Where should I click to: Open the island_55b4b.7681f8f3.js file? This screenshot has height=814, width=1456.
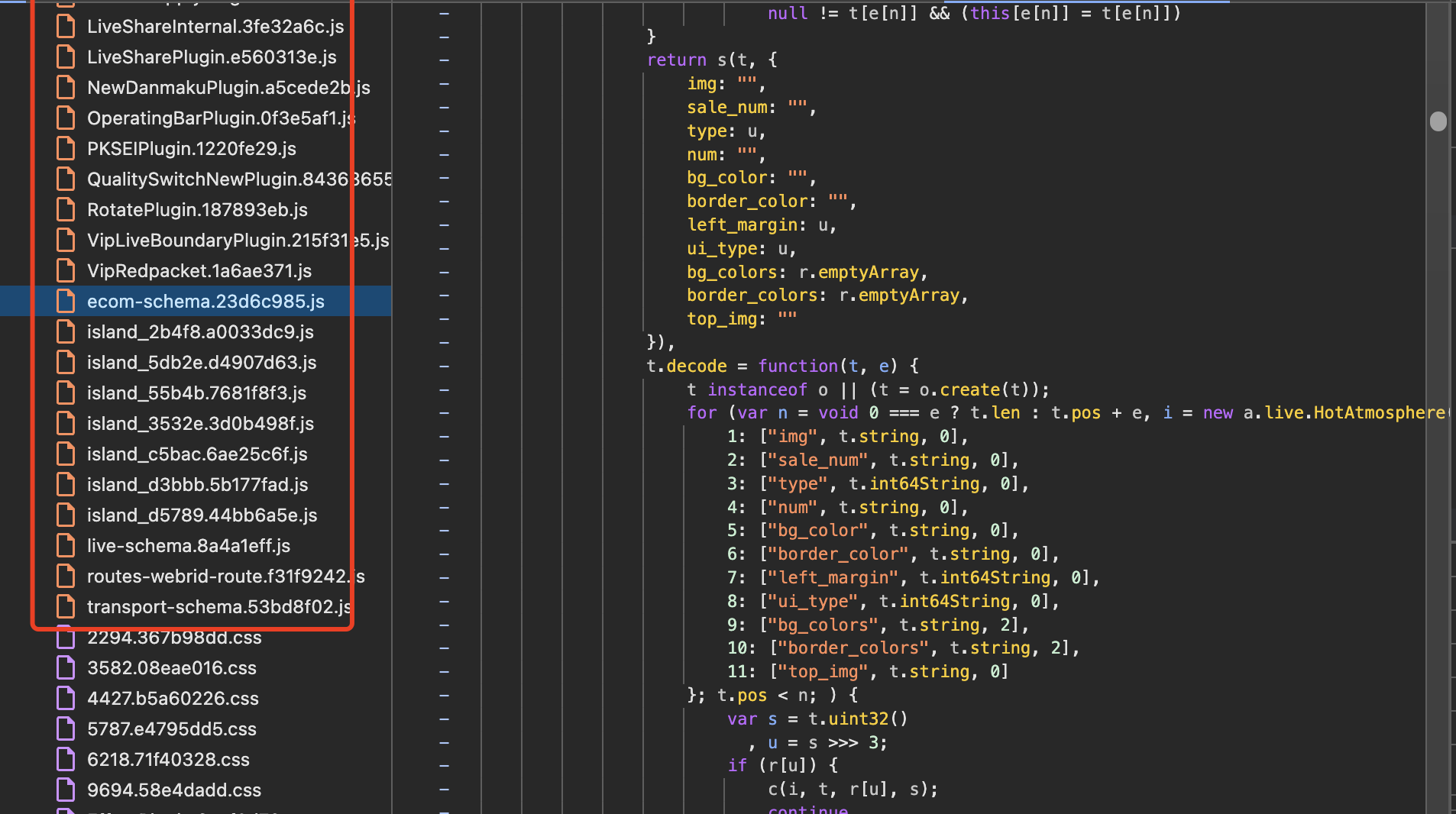pos(196,392)
